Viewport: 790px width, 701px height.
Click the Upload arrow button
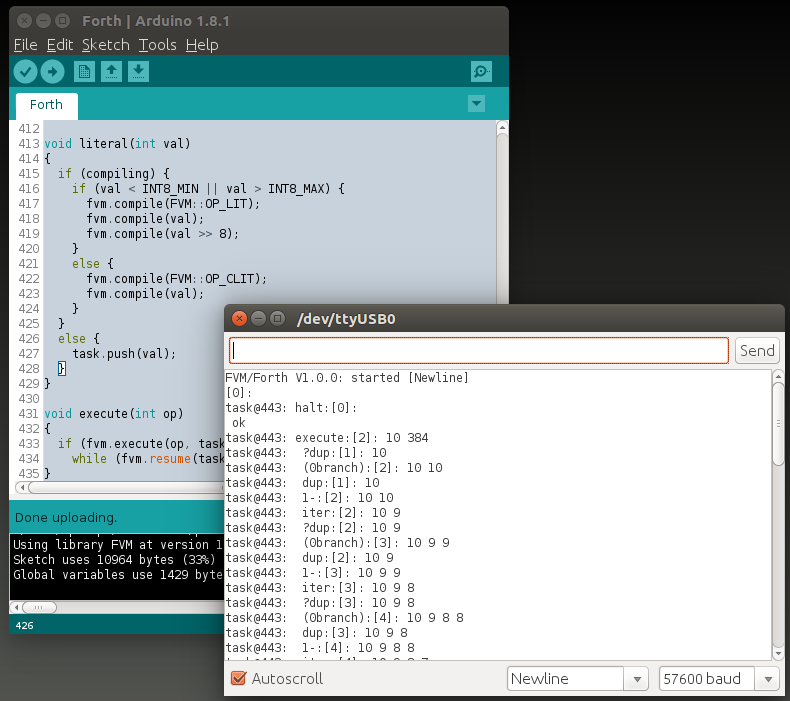pyautogui.click(x=52, y=72)
